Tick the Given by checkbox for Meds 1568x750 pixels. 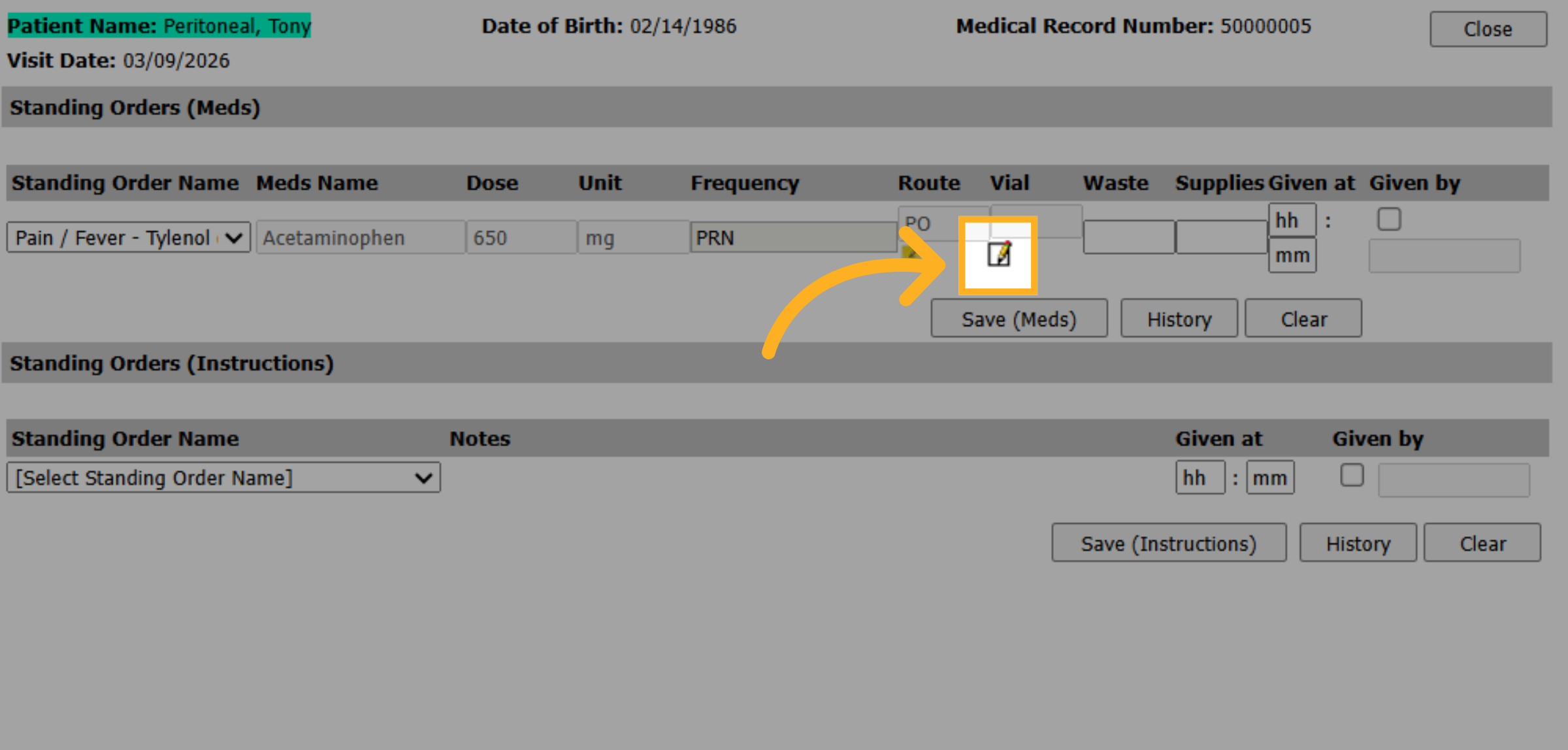1389,219
